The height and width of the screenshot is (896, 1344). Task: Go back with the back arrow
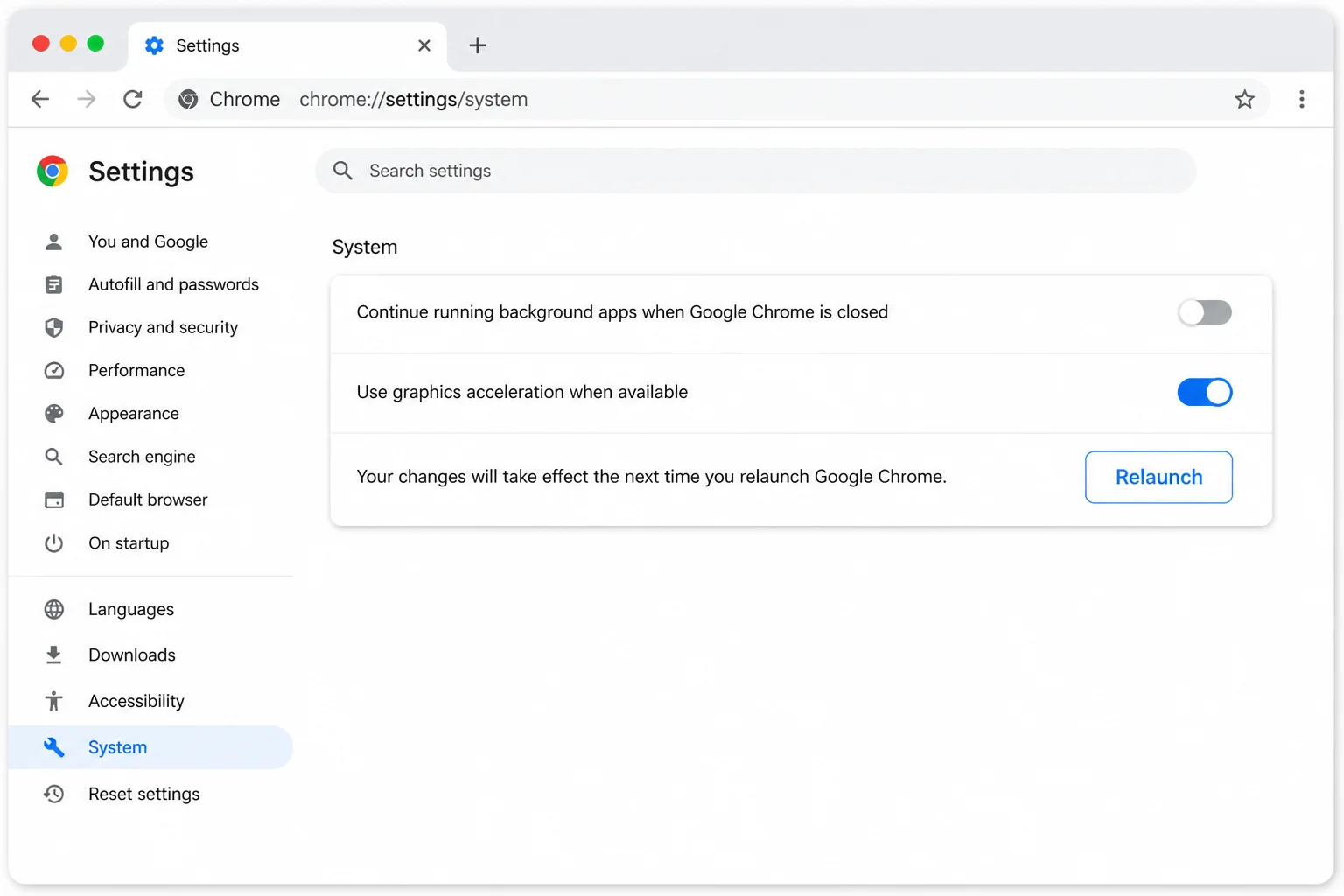[x=40, y=99]
